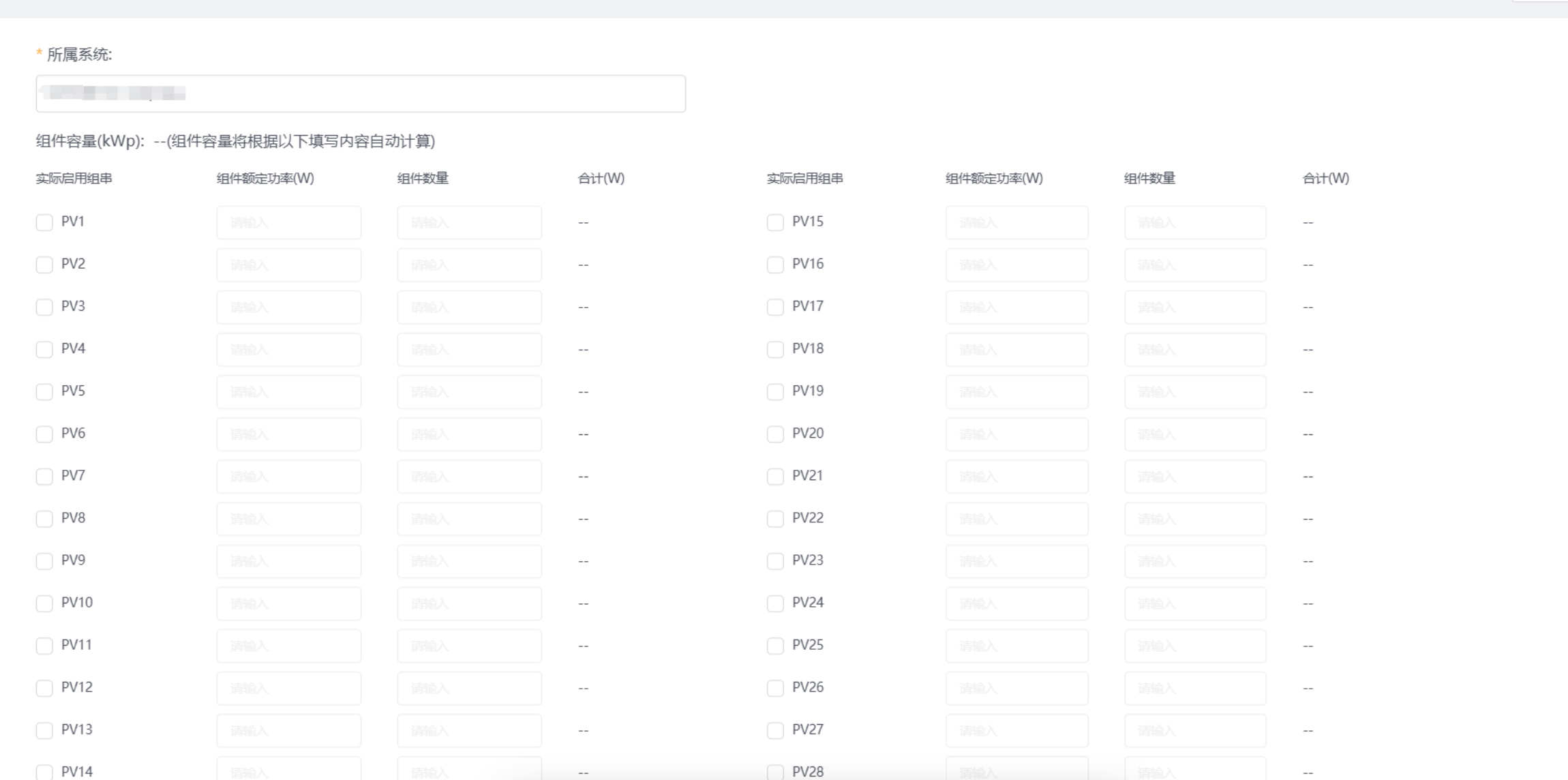Check the PV13 checkbox
Image resolution: width=1568 pixels, height=780 pixels.
tap(44, 730)
